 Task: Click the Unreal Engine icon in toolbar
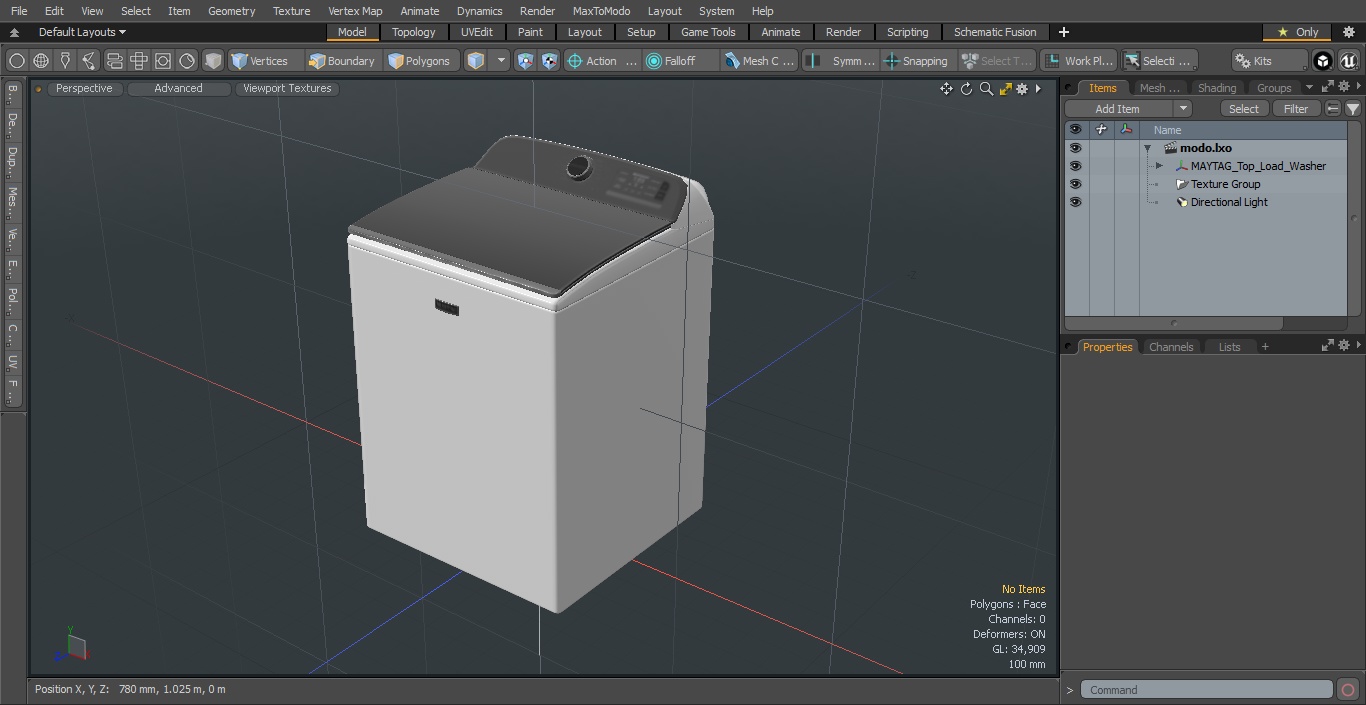click(1348, 61)
